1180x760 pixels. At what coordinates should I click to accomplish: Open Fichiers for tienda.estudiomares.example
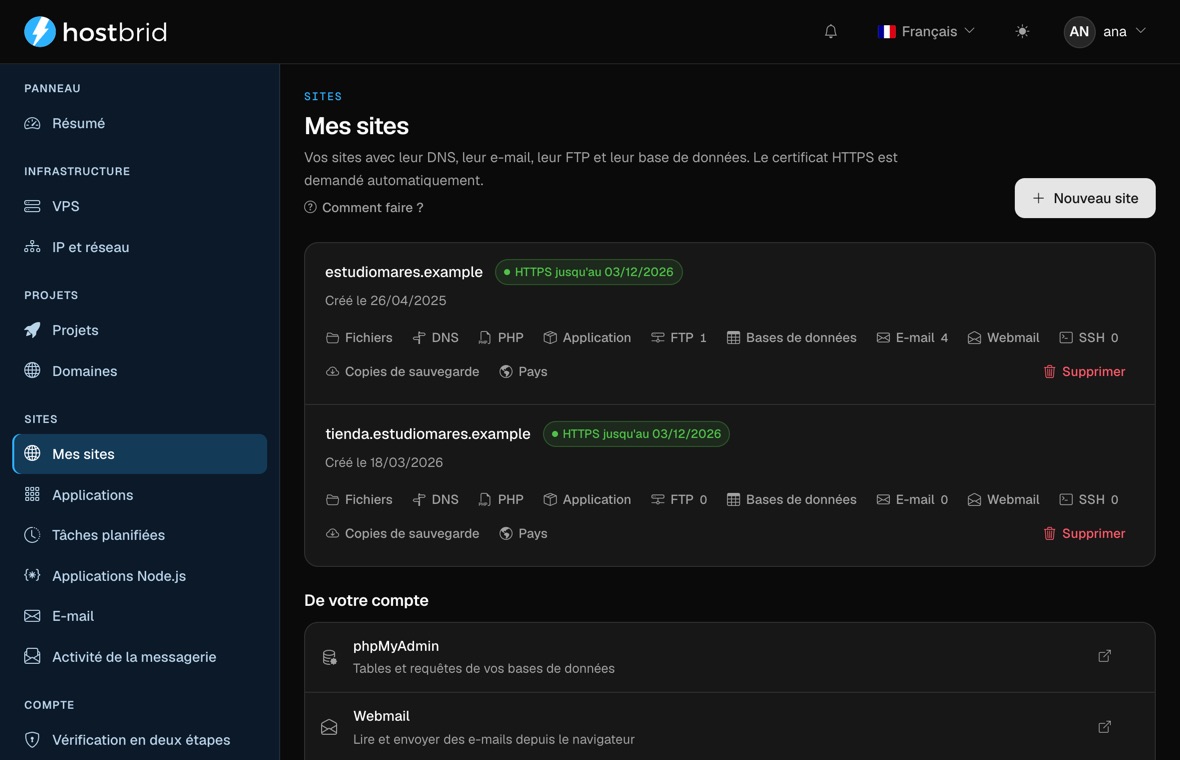pyautogui.click(x=359, y=500)
